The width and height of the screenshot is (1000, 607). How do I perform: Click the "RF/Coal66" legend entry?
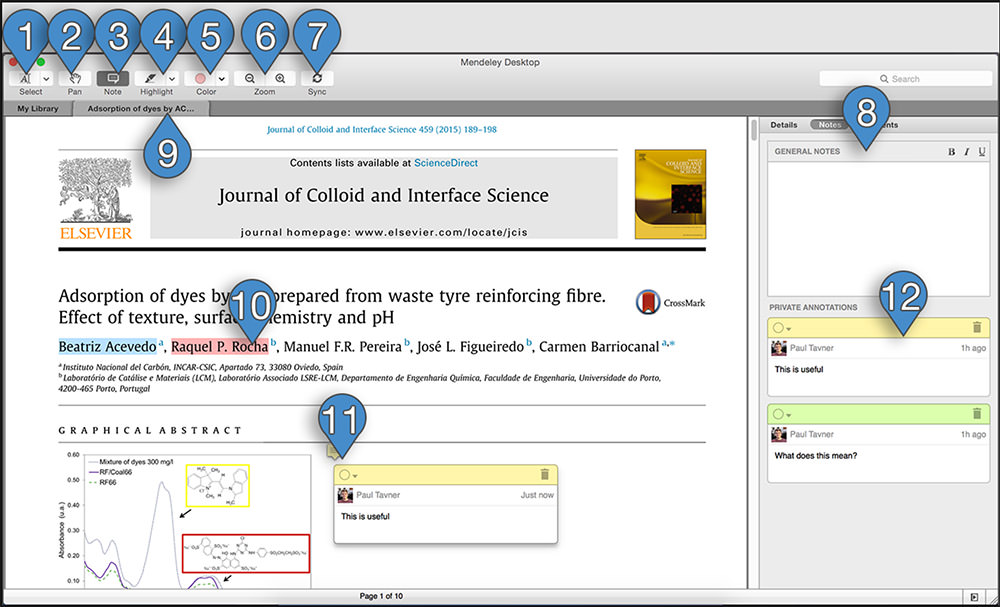click(x=115, y=472)
